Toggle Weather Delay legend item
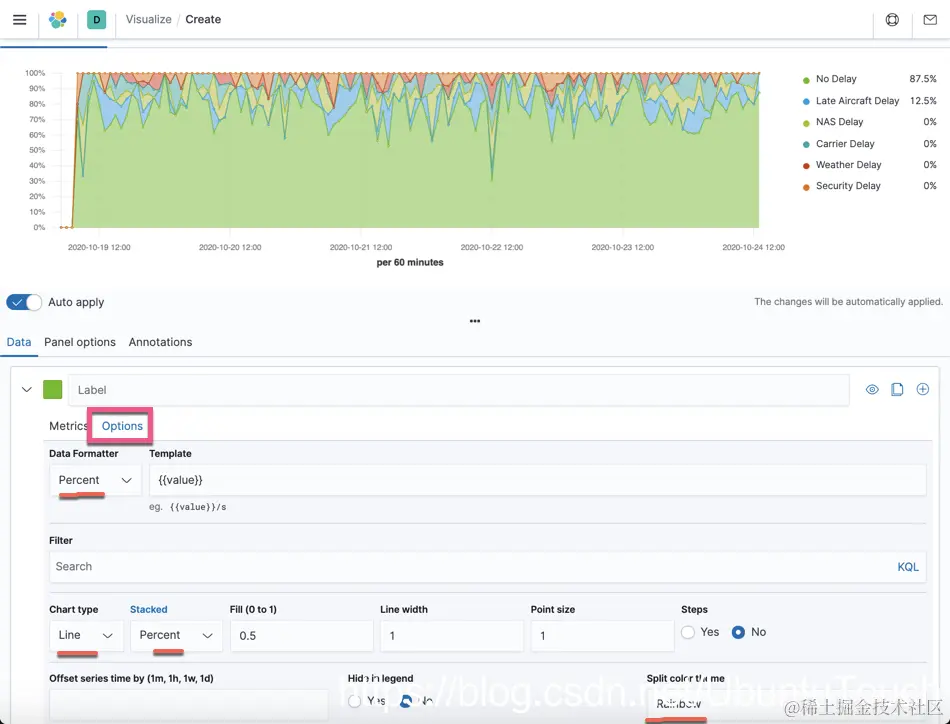Screen dimensions: 950x724 click(848, 165)
